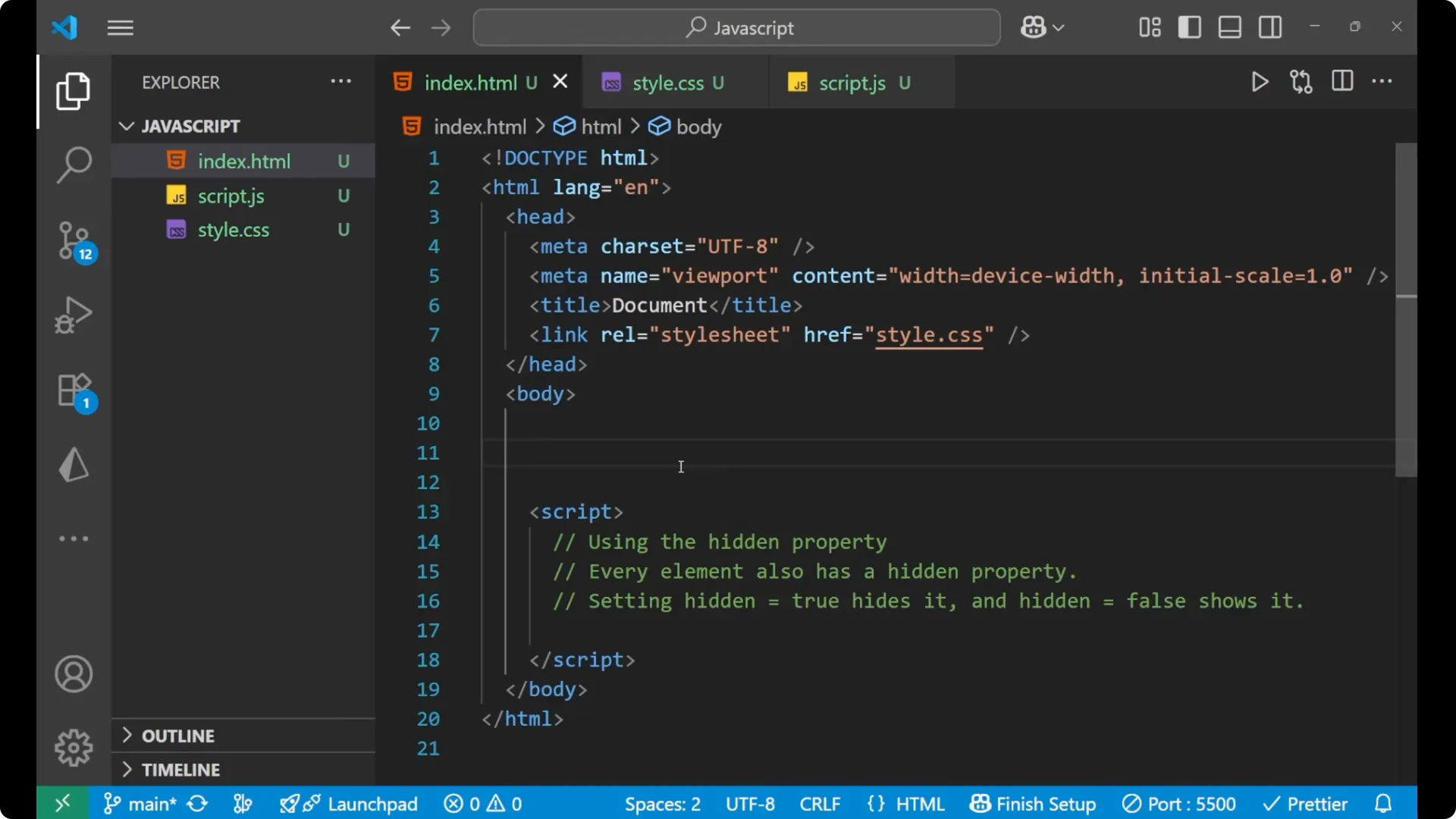1456x819 pixels.
Task: Run the code with the play button
Action: pyautogui.click(x=1260, y=82)
